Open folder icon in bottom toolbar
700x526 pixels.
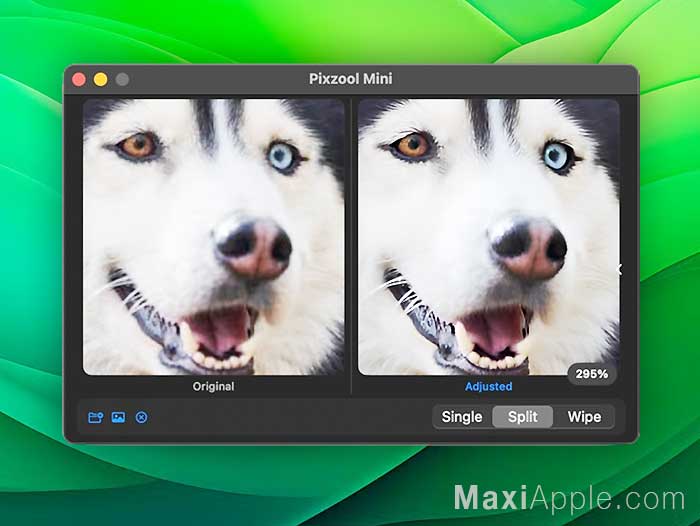coord(96,417)
